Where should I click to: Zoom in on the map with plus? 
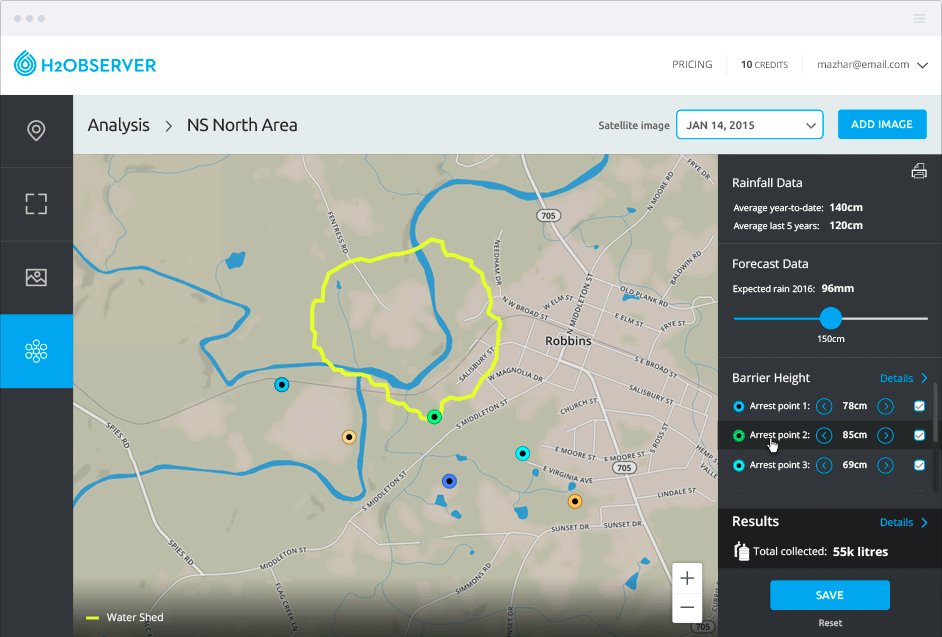(687, 578)
